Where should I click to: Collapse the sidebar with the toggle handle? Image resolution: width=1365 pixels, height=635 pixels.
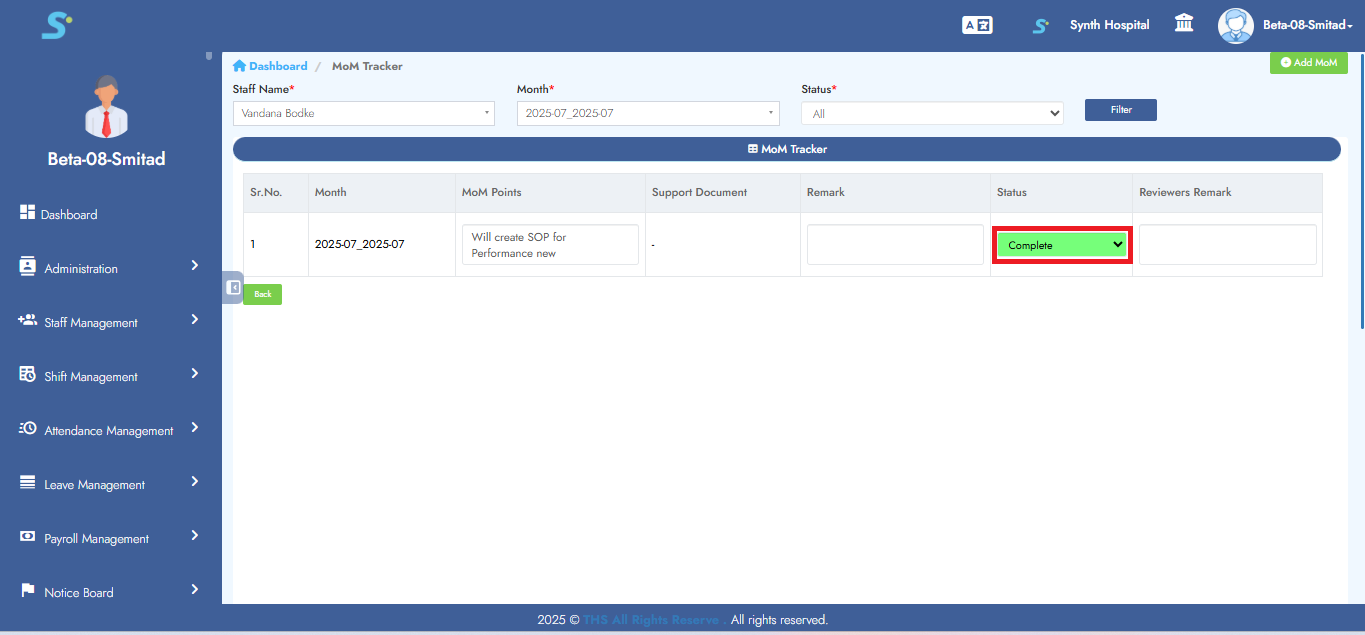coord(233,288)
